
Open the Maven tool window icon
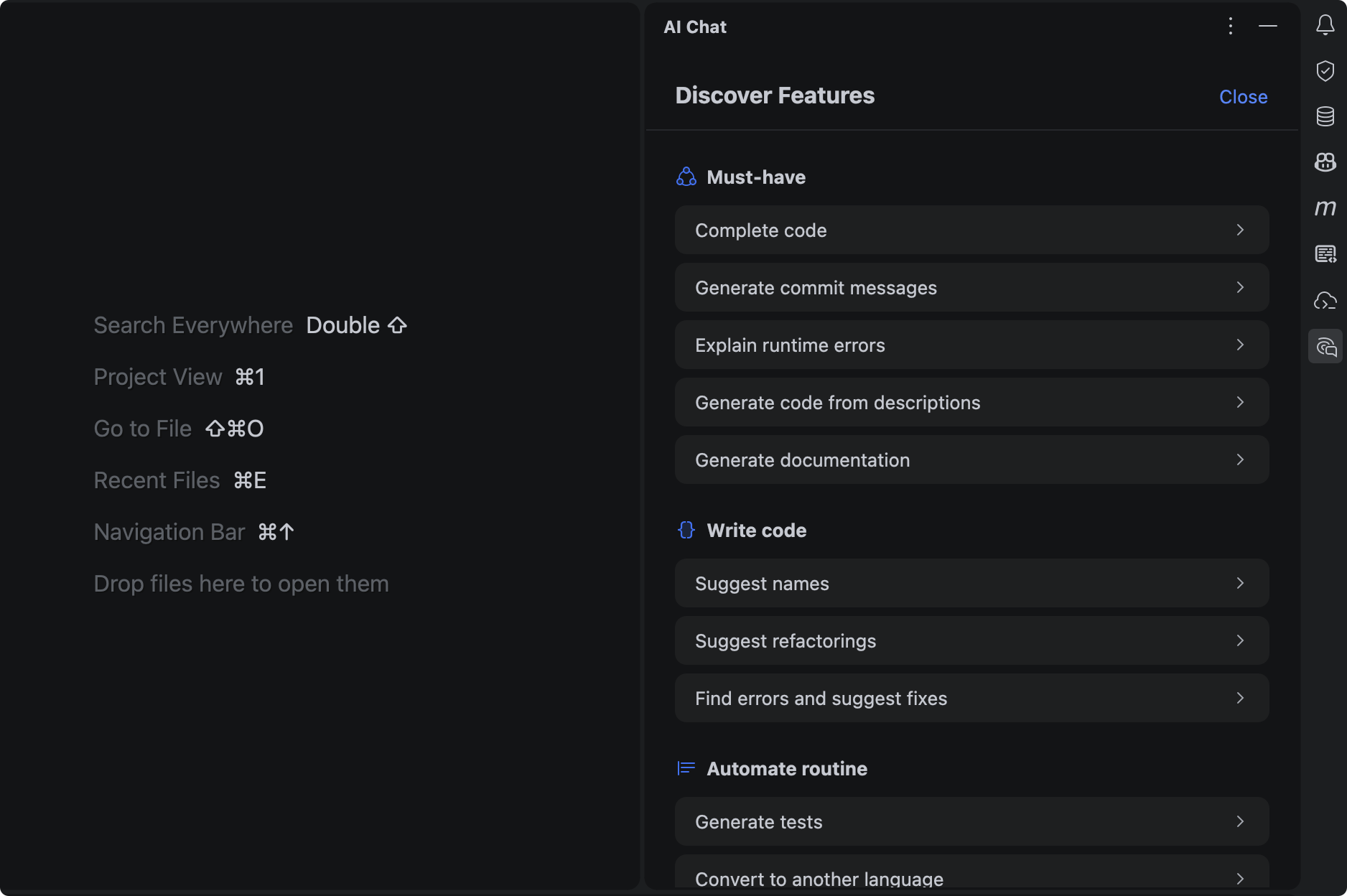point(1325,208)
